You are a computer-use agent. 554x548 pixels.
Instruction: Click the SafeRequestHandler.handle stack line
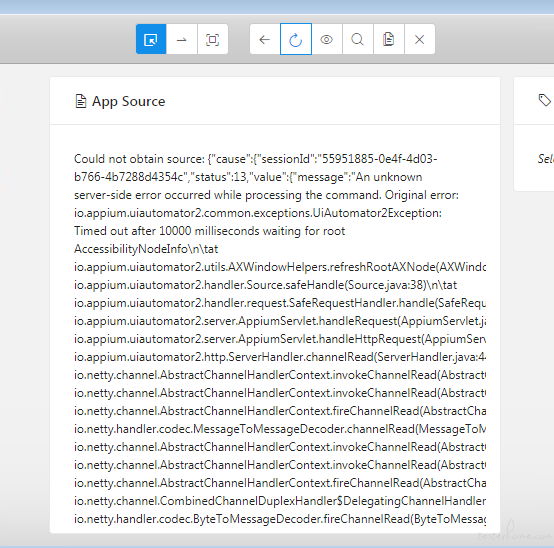click(x=280, y=303)
